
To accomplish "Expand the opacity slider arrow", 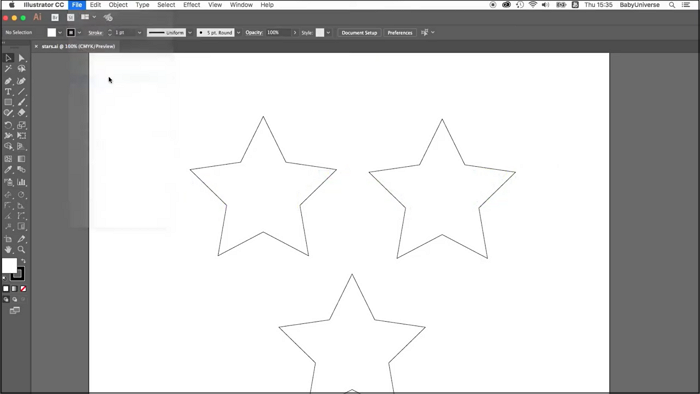I will [x=295, y=33].
